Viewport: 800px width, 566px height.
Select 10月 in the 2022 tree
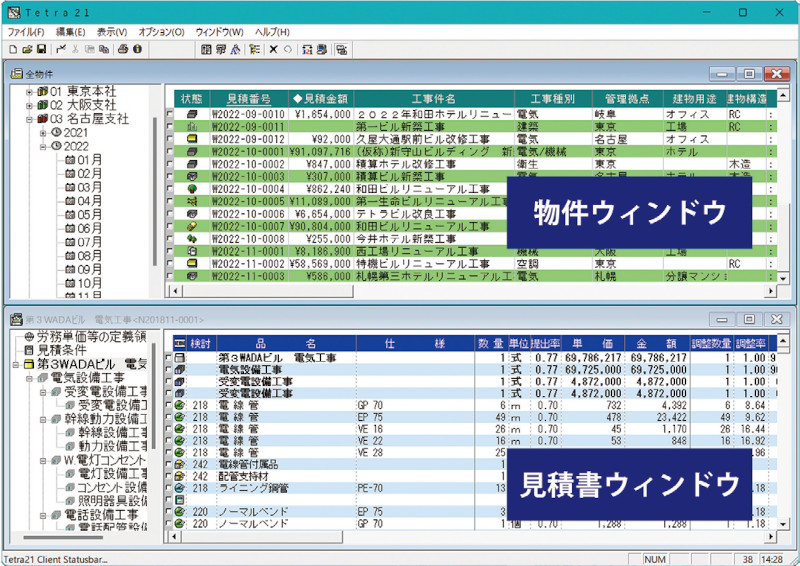tap(89, 283)
